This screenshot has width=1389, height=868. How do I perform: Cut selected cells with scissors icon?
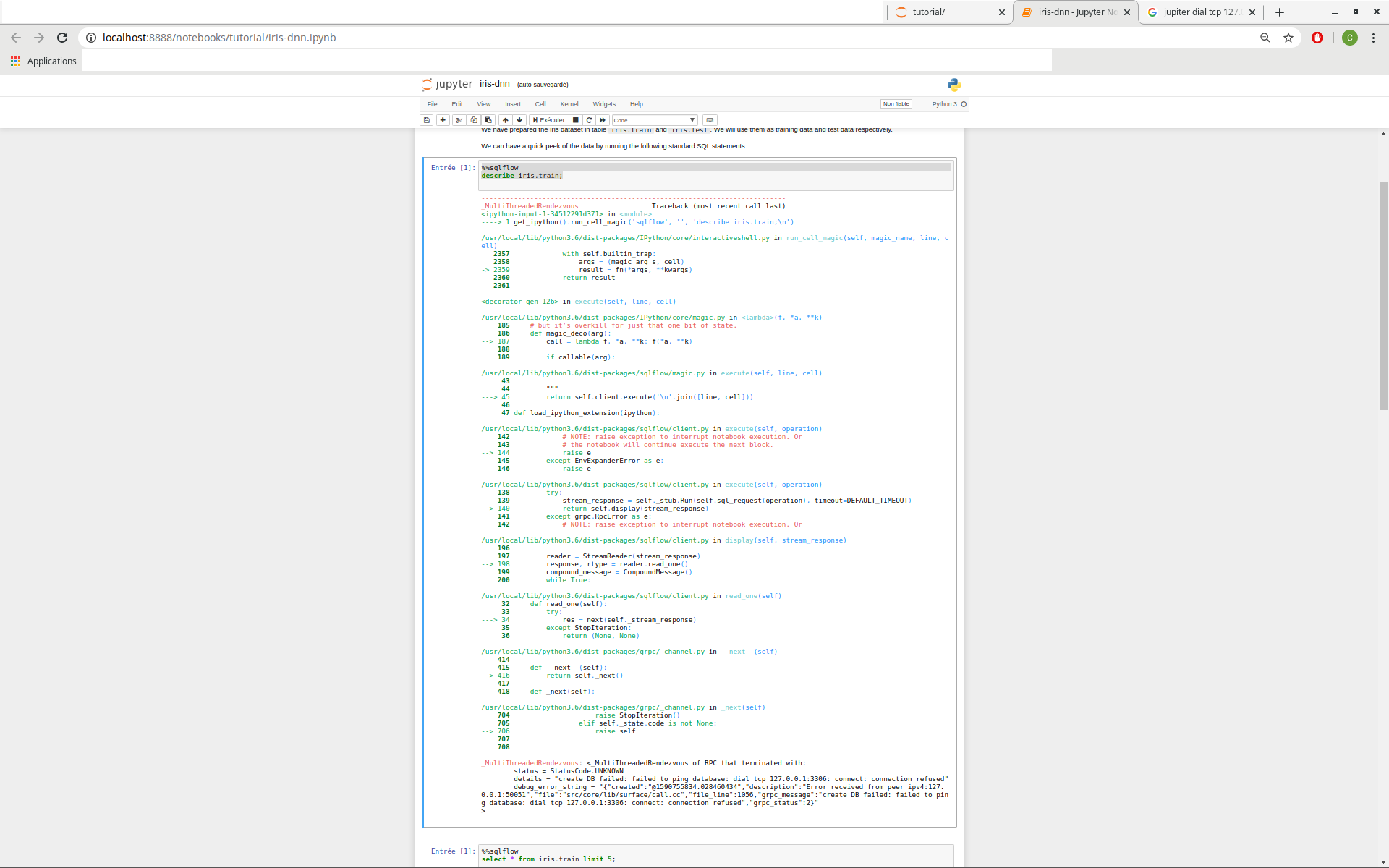pyautogui.click(x=459, y=120)
